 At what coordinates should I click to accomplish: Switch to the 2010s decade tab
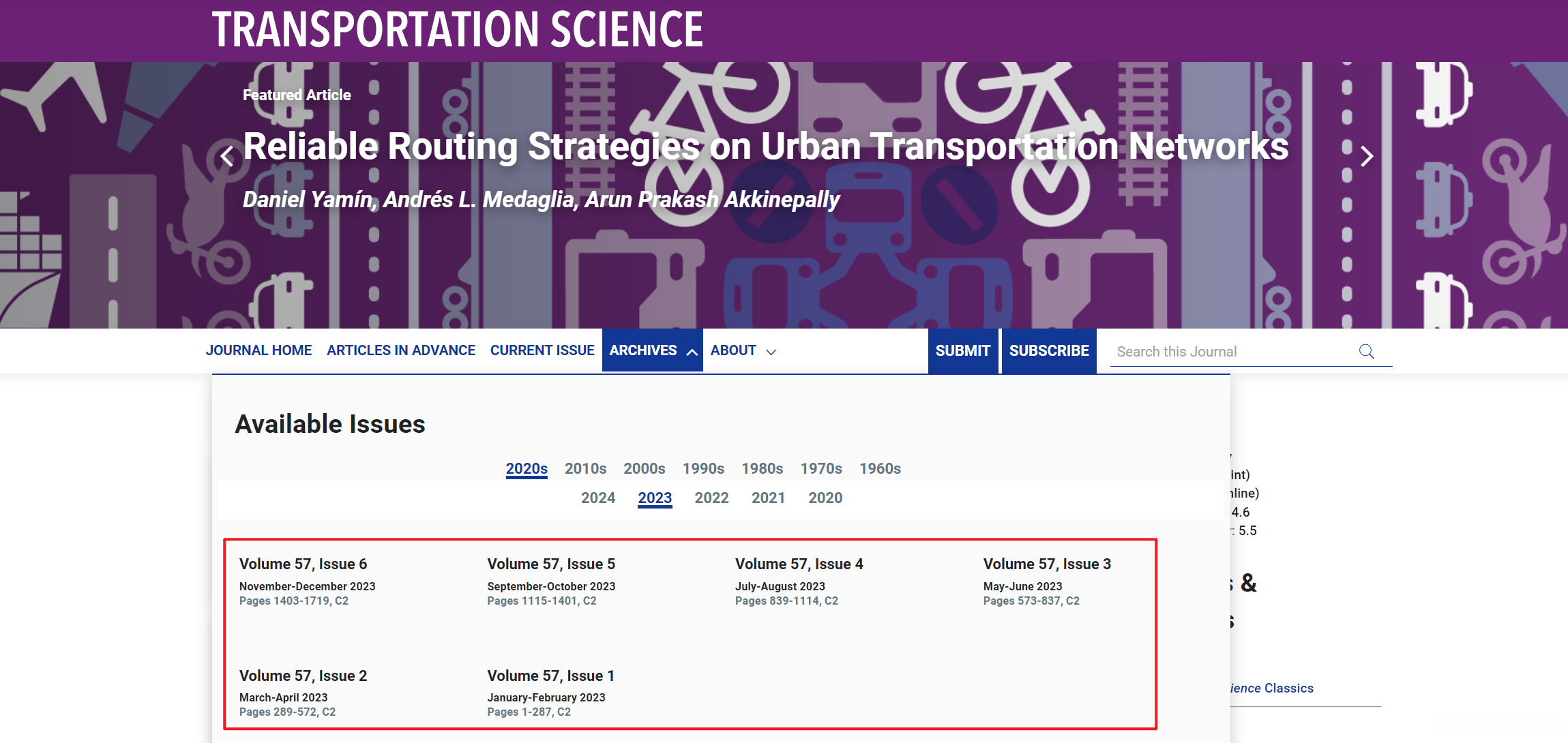[x=585, y=468]
